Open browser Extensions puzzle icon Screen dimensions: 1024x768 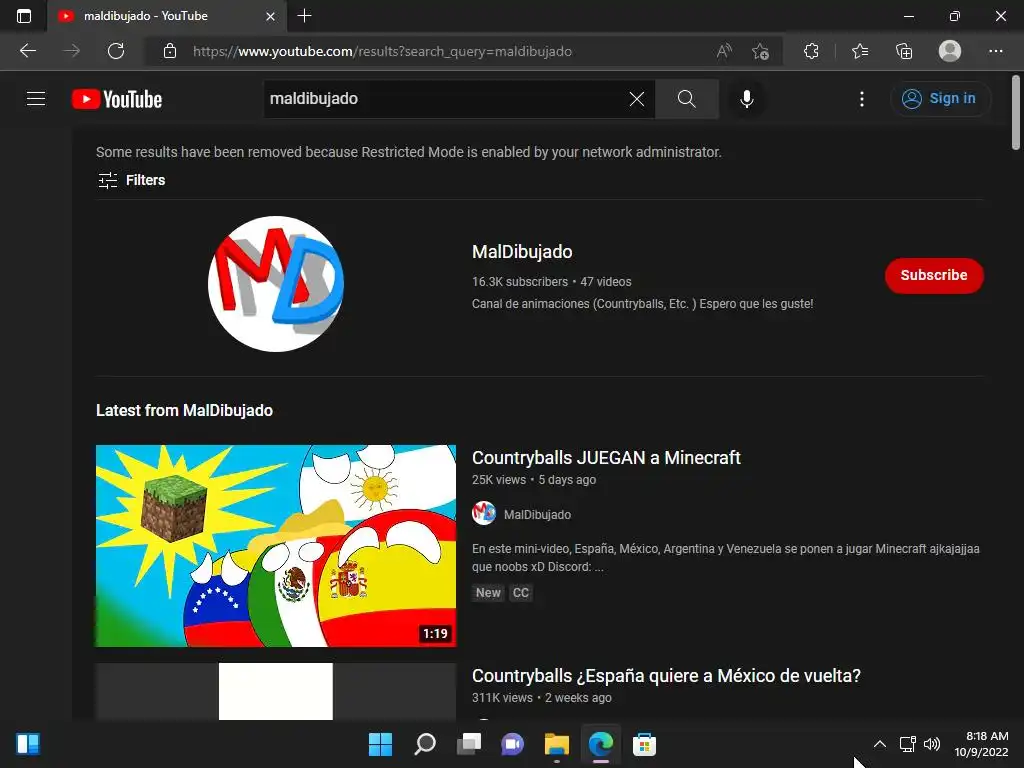click(x=811, y=51)
